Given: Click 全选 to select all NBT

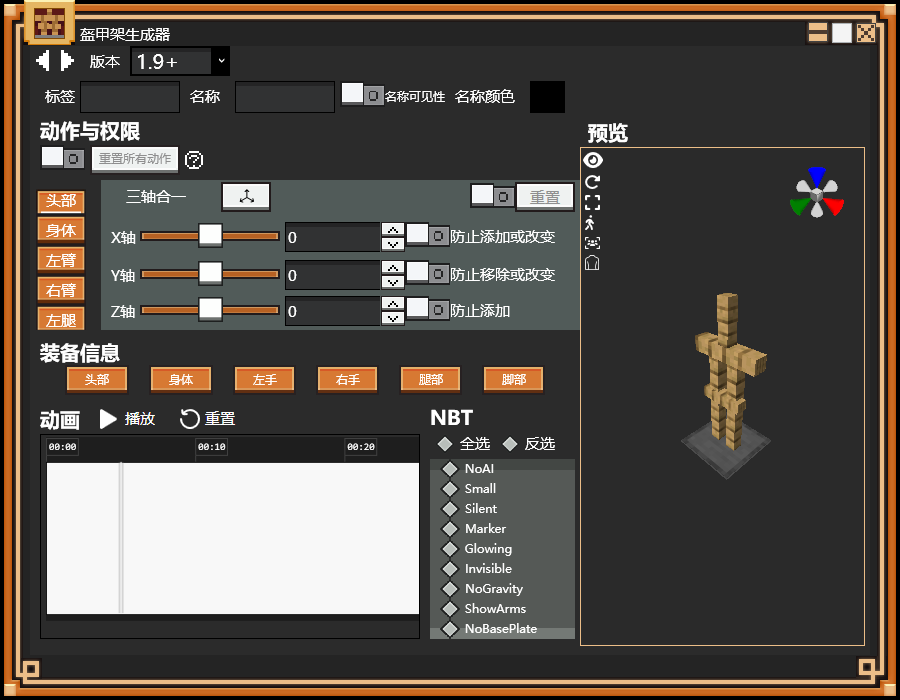Looking at the screenshot, I should pyautogui.click(x=464, y=444).
